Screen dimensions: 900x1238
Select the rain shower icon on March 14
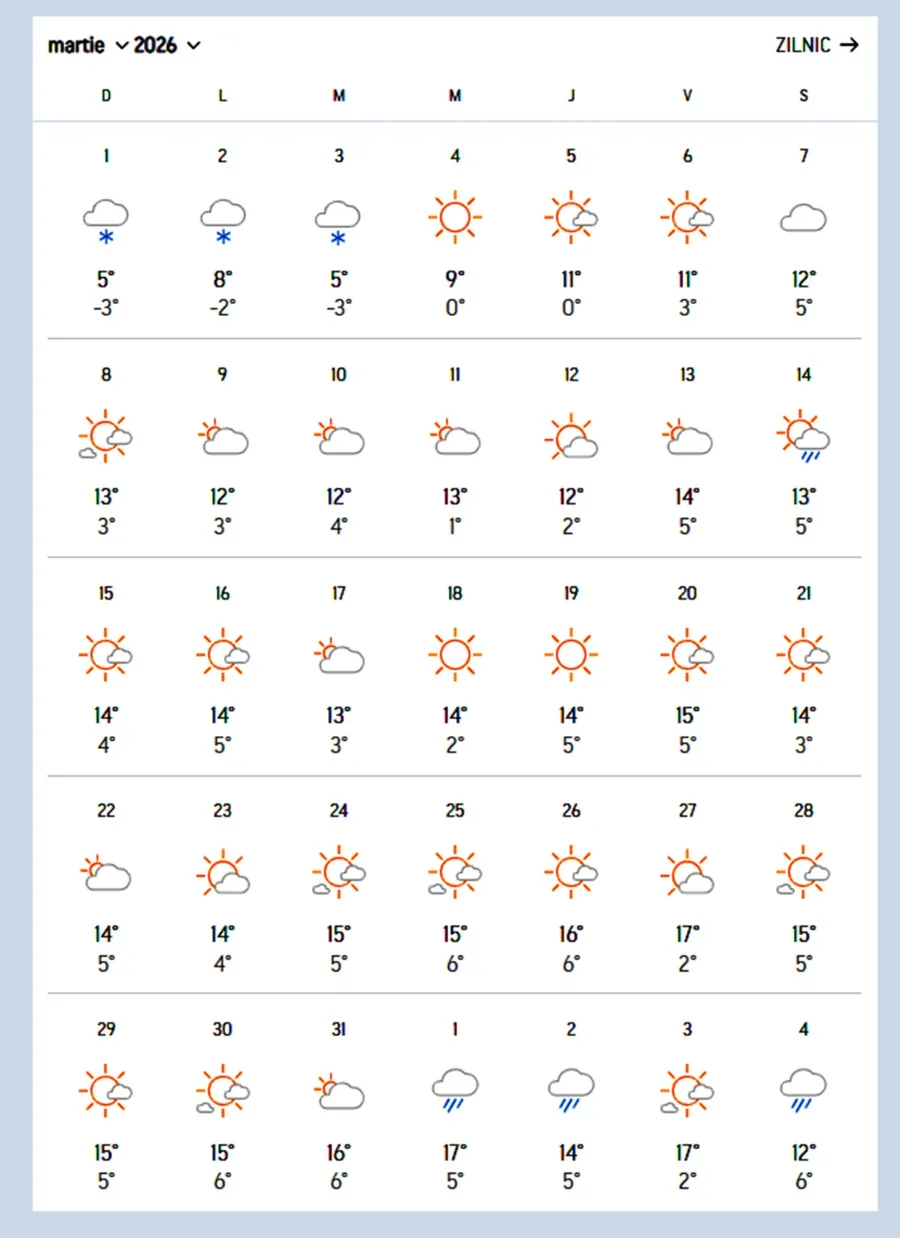pyautogui.click(x=804, y=437)
